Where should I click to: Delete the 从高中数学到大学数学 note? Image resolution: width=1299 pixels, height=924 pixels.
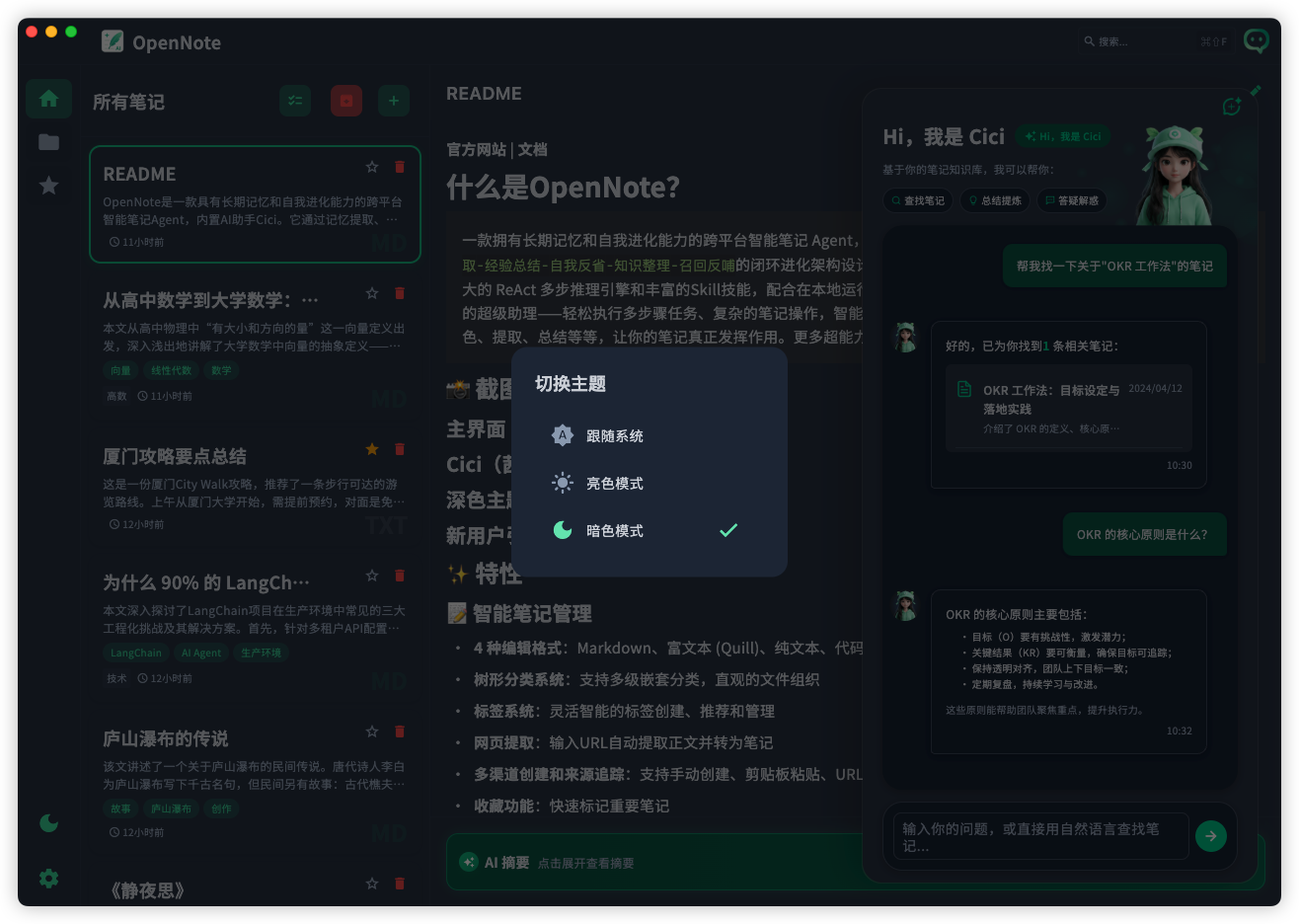pos(400,293)
